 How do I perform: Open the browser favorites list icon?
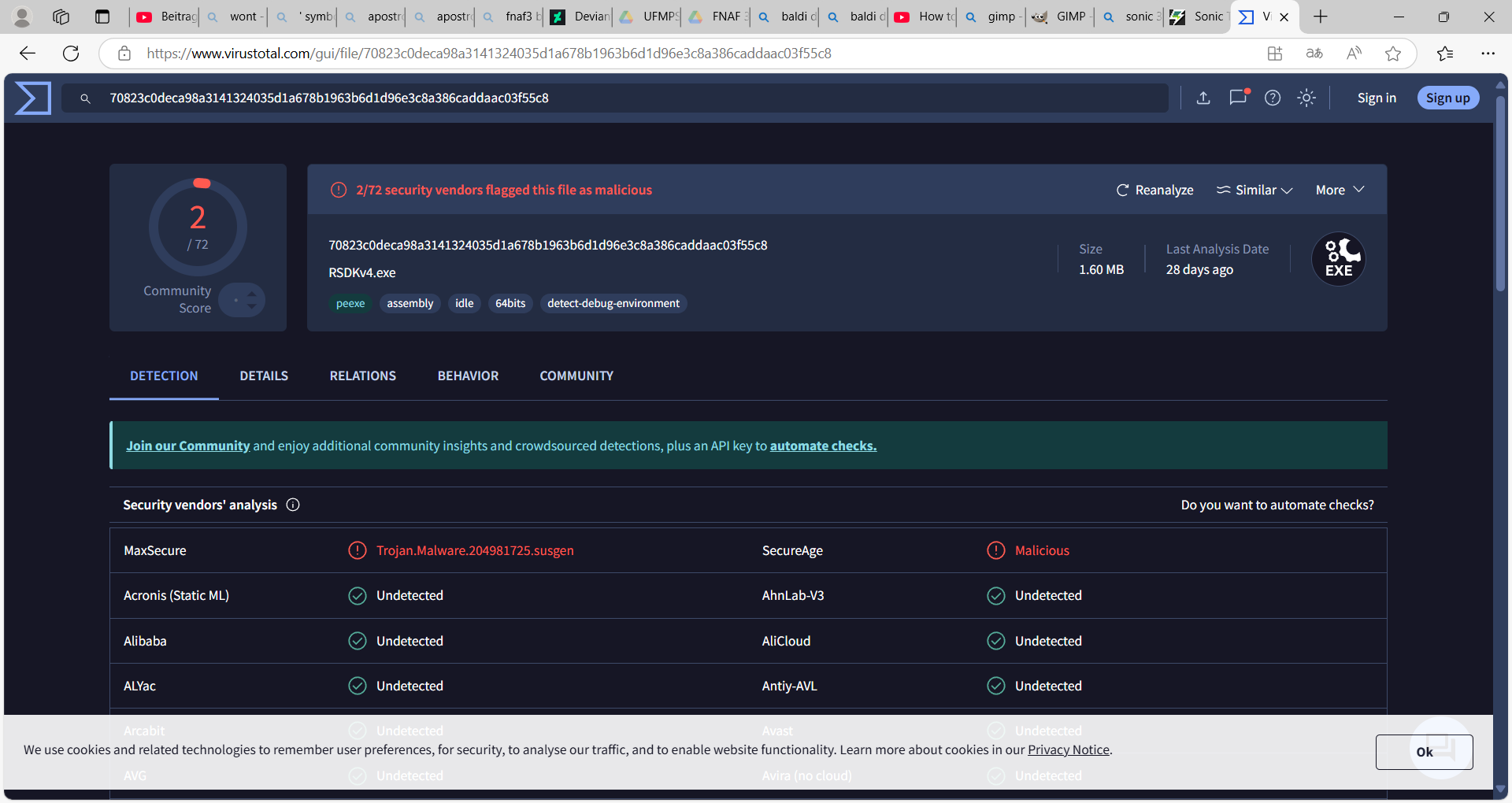[1445, 54]
